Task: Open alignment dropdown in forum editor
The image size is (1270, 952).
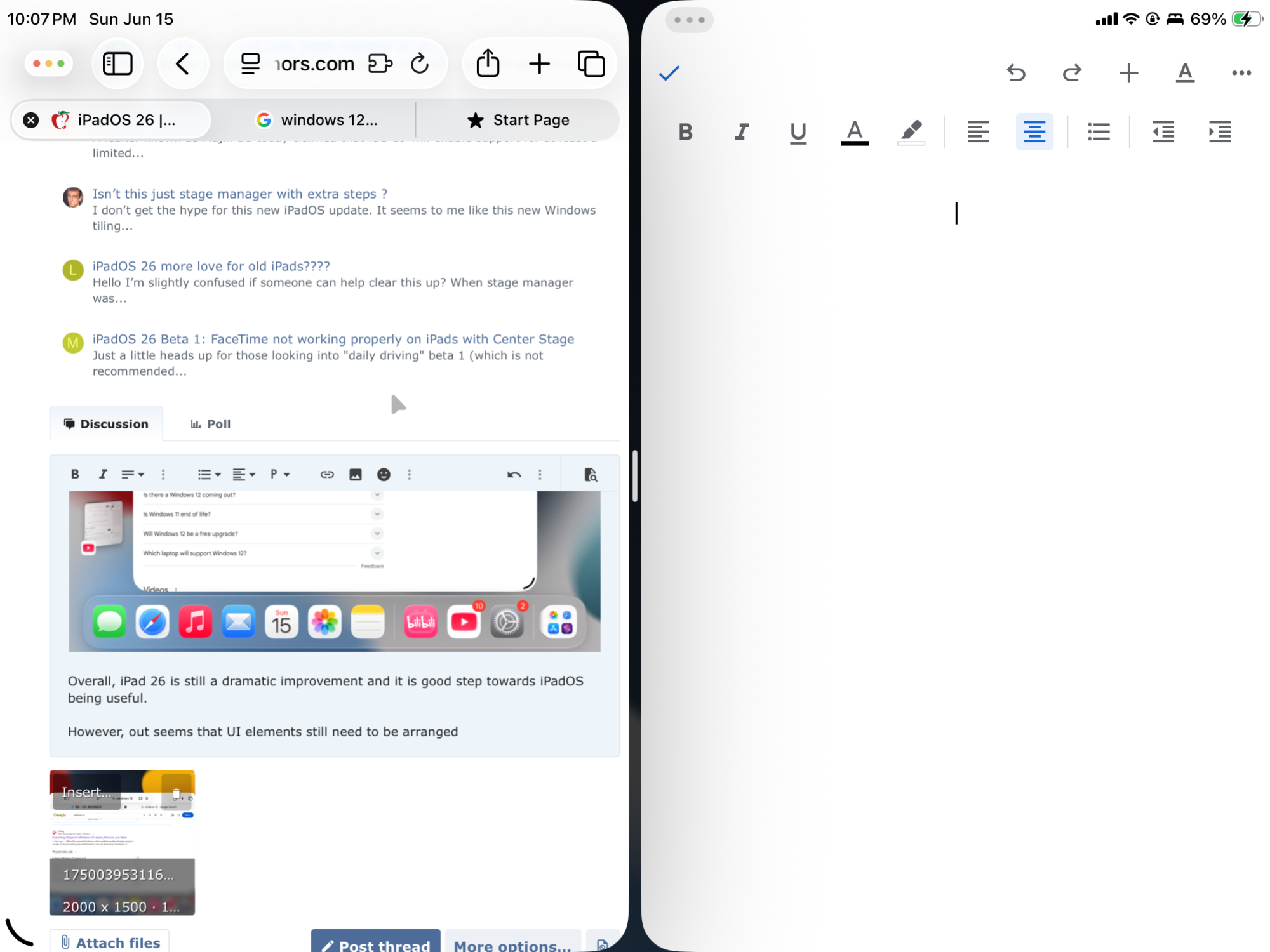Action: [243, 474]
